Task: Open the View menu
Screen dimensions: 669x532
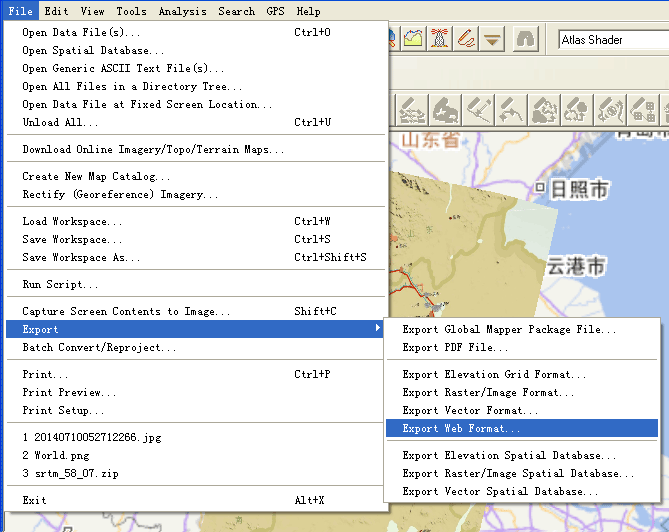Action: click(92, 11)
